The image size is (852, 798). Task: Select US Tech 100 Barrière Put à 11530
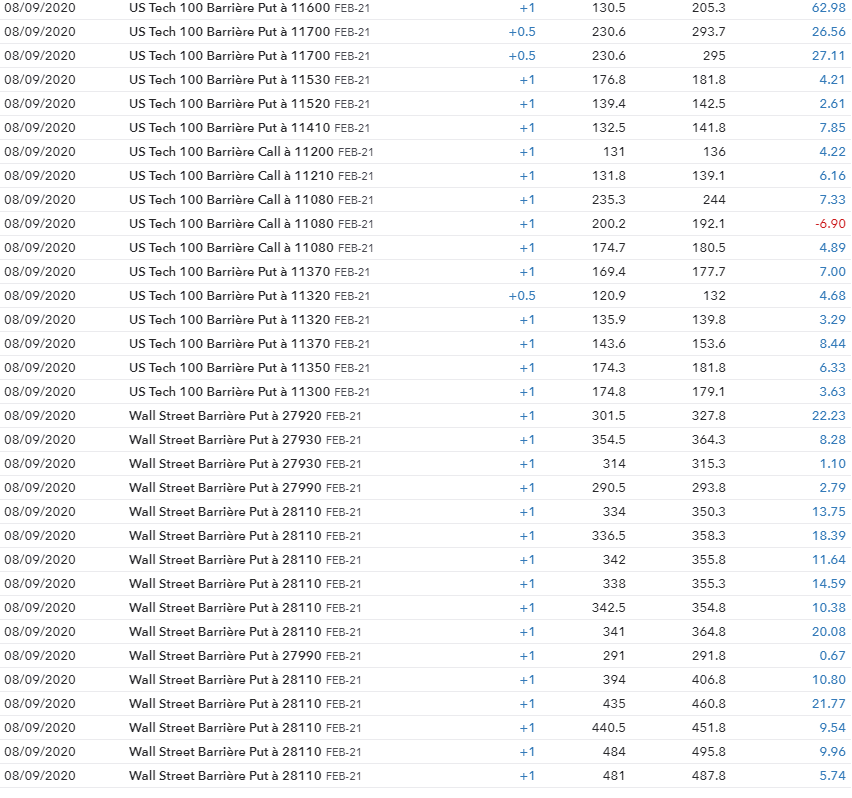click(x=249, y=80)
